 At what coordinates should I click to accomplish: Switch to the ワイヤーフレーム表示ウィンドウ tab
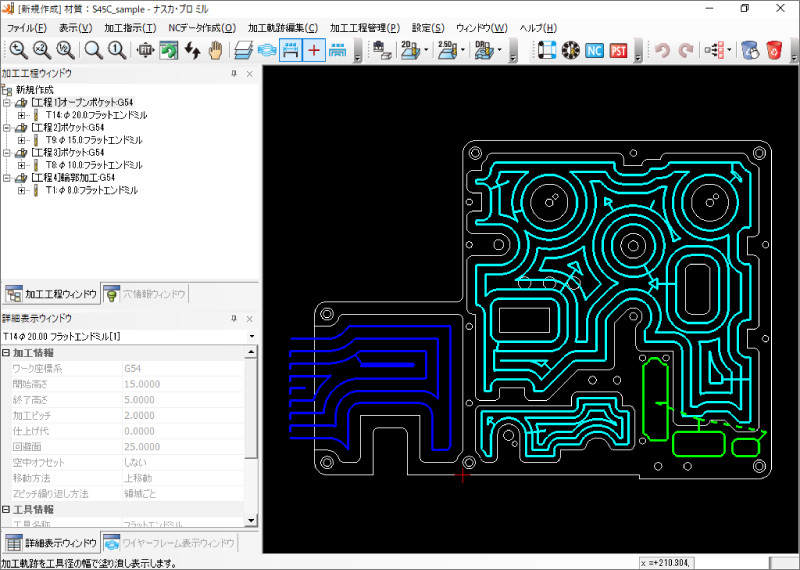pyautogui.click(x=169, y=542)
